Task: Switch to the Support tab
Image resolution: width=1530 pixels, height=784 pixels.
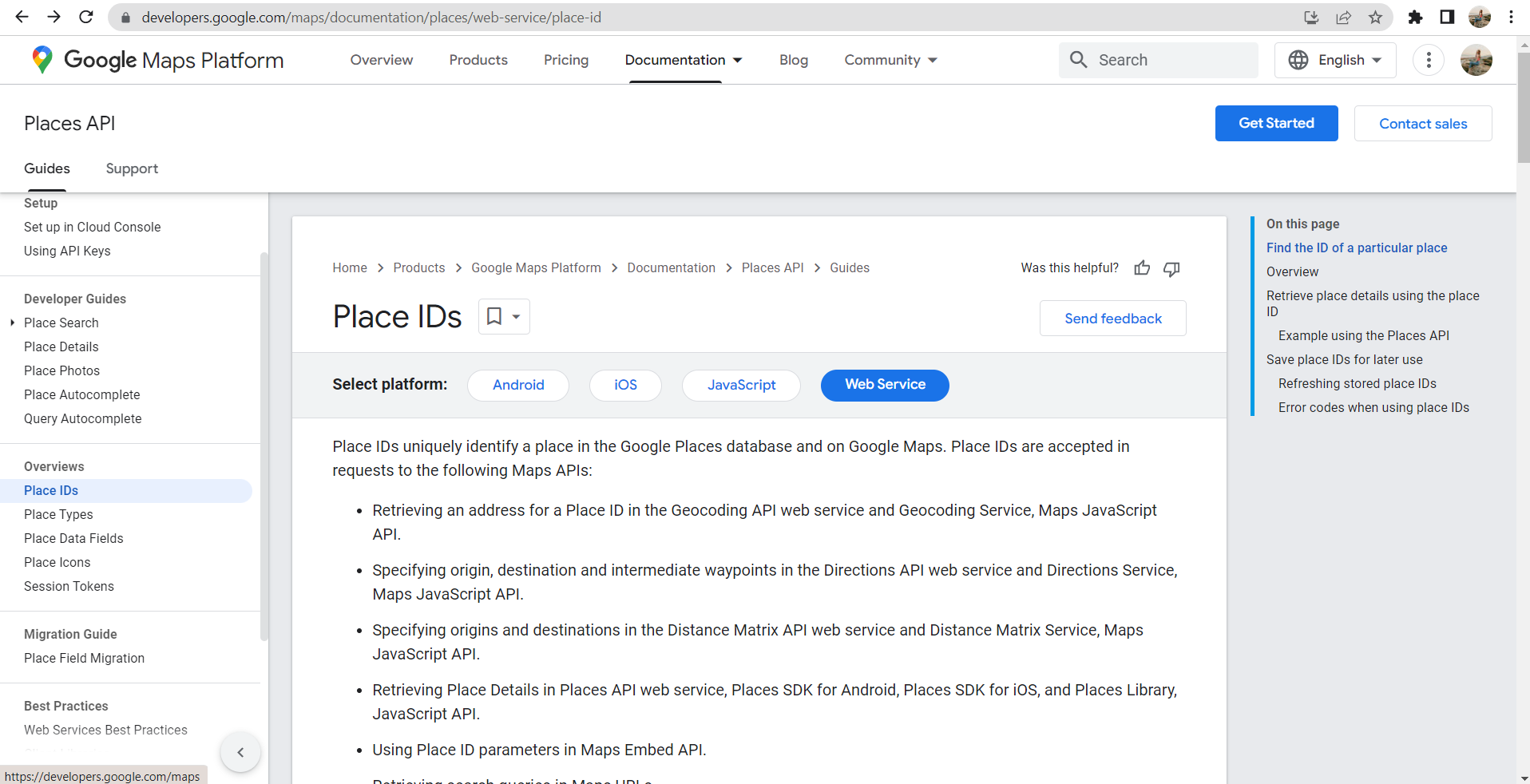Action: (132, 168)
